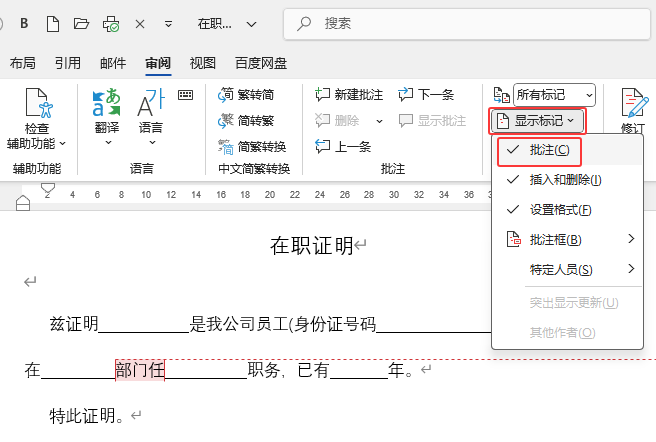Go to 上一条 previous comment
The width and height of the screenshot is (656, 442).
coord(343,146)
